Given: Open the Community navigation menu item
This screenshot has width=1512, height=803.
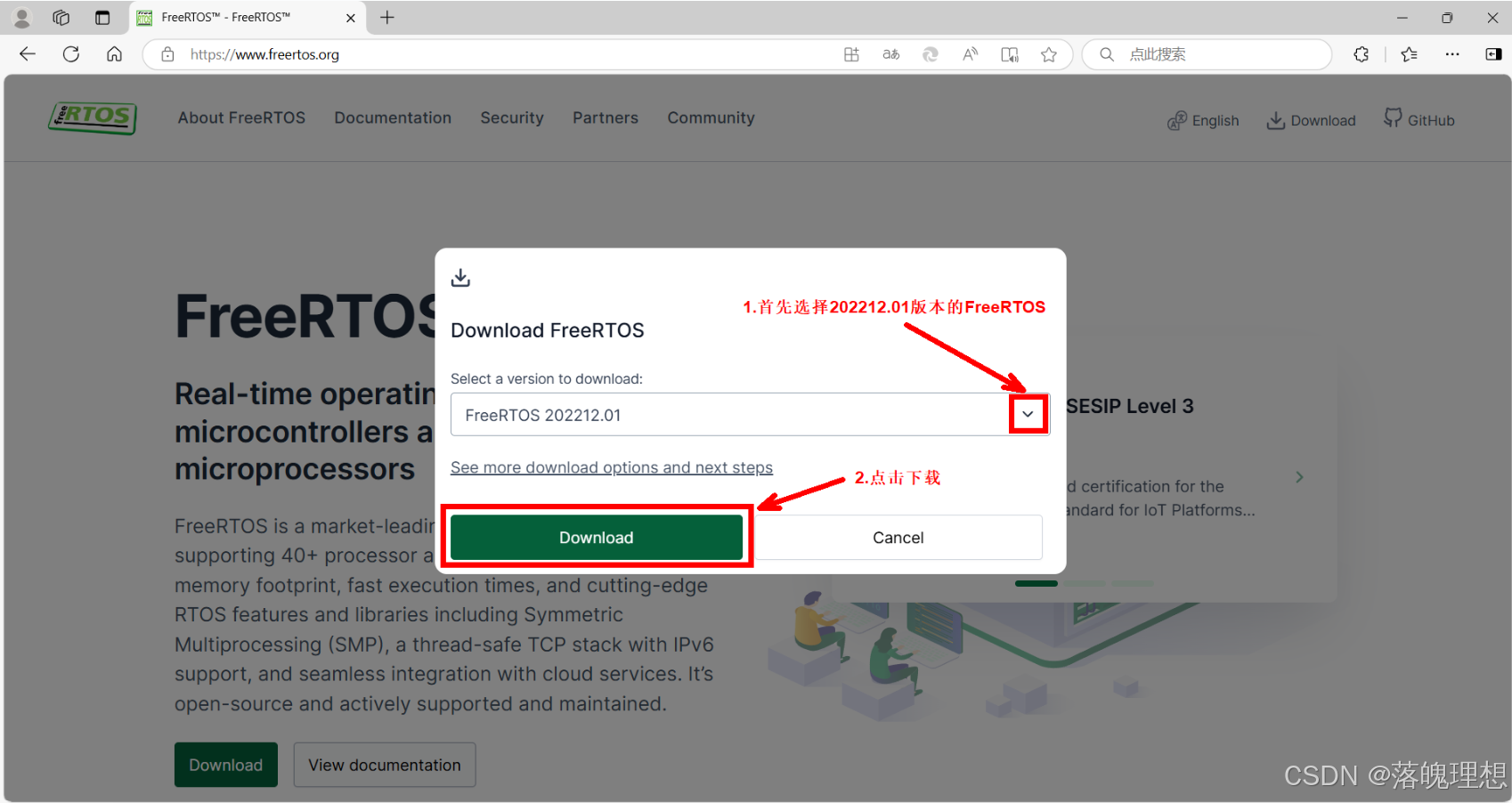Looking at the screenshot, I should click(x=711, y=118).
